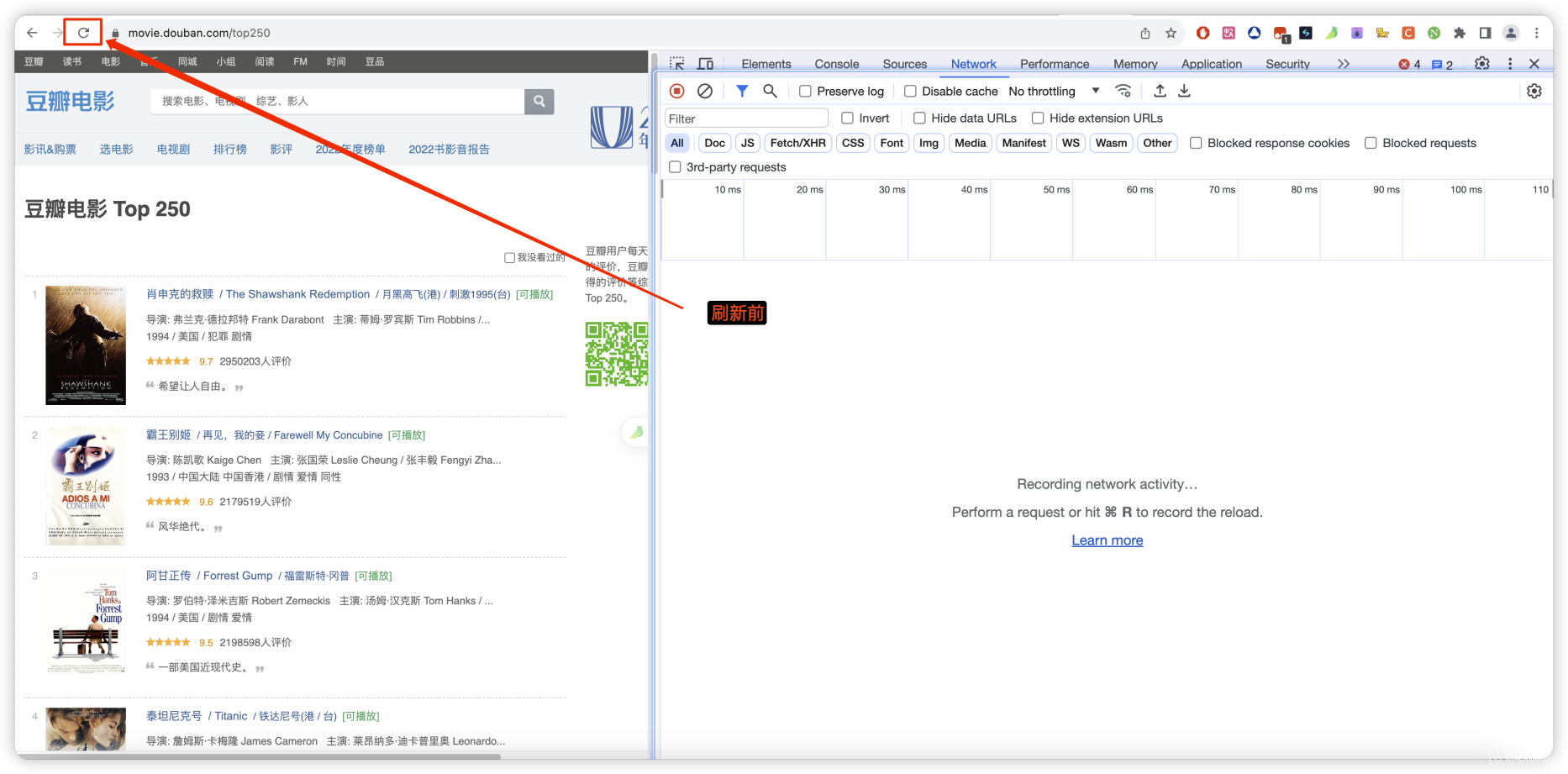Open network conditions wifi icon
This screenshot has height=774, width=1568.
point(1123,91)
